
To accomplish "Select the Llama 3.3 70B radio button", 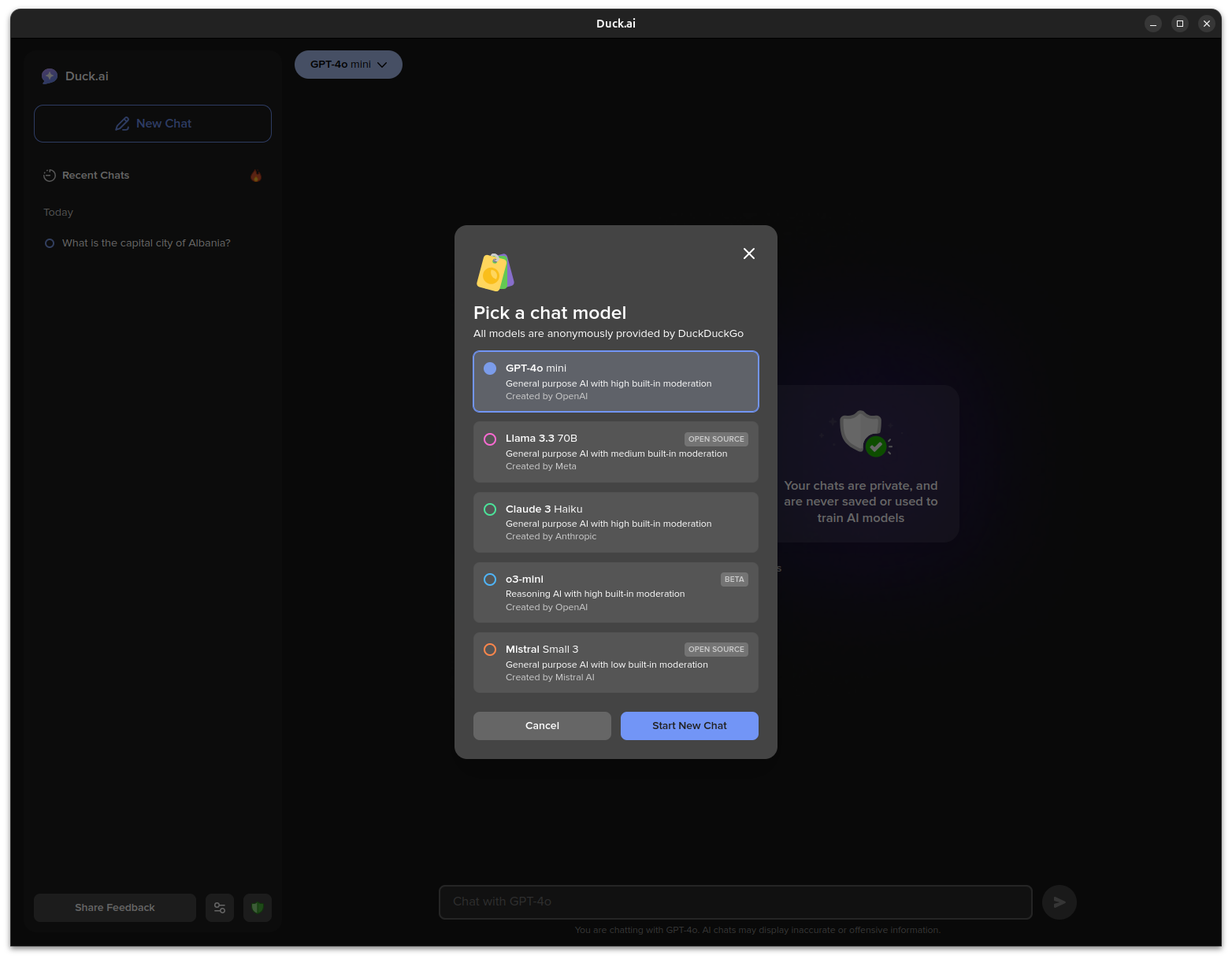I will pyautogui.click(x=490, y=439).
